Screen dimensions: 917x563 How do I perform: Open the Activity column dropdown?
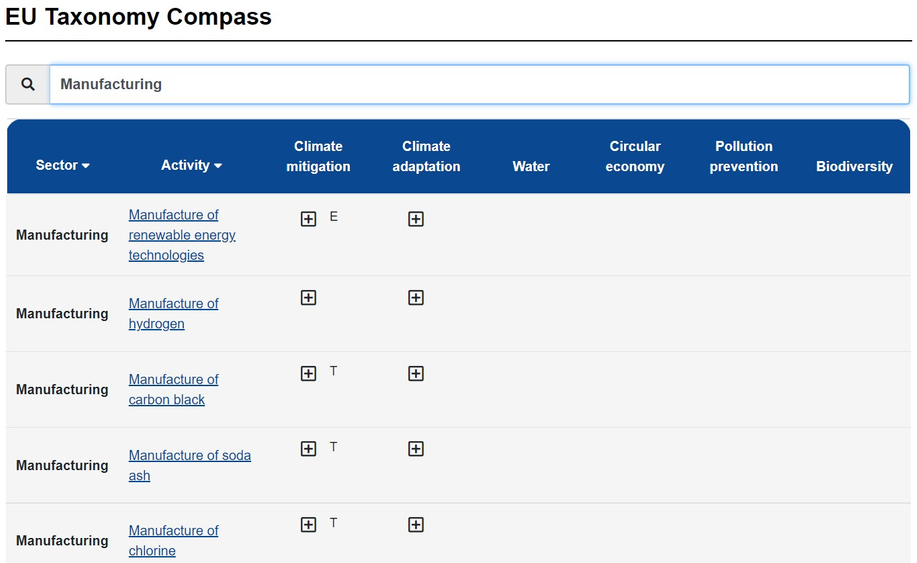(191, 165)
